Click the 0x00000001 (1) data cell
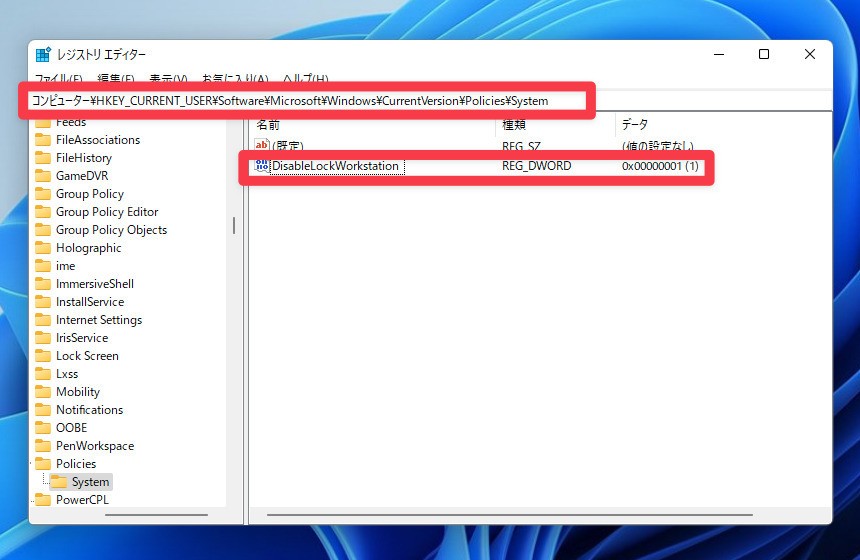The width and height of the screenshot is (860, 560). [x=660, y=166]
